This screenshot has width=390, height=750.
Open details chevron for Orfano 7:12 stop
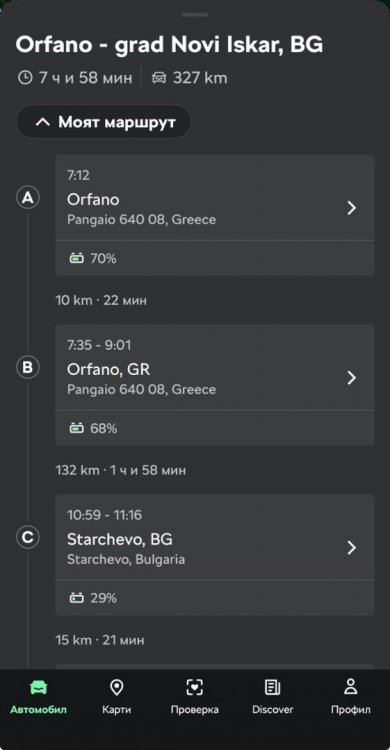[352, 208]
